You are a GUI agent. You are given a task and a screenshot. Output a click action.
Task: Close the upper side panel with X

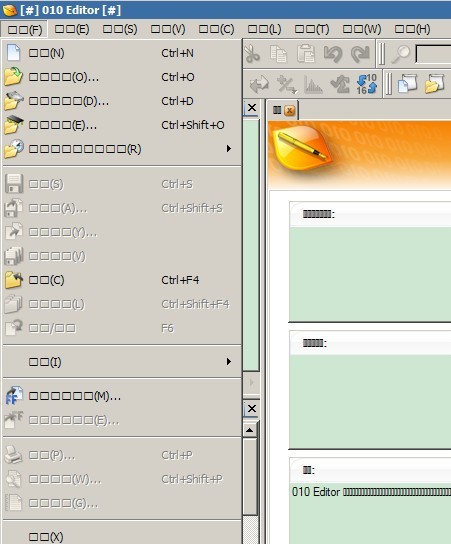(252, 108)
